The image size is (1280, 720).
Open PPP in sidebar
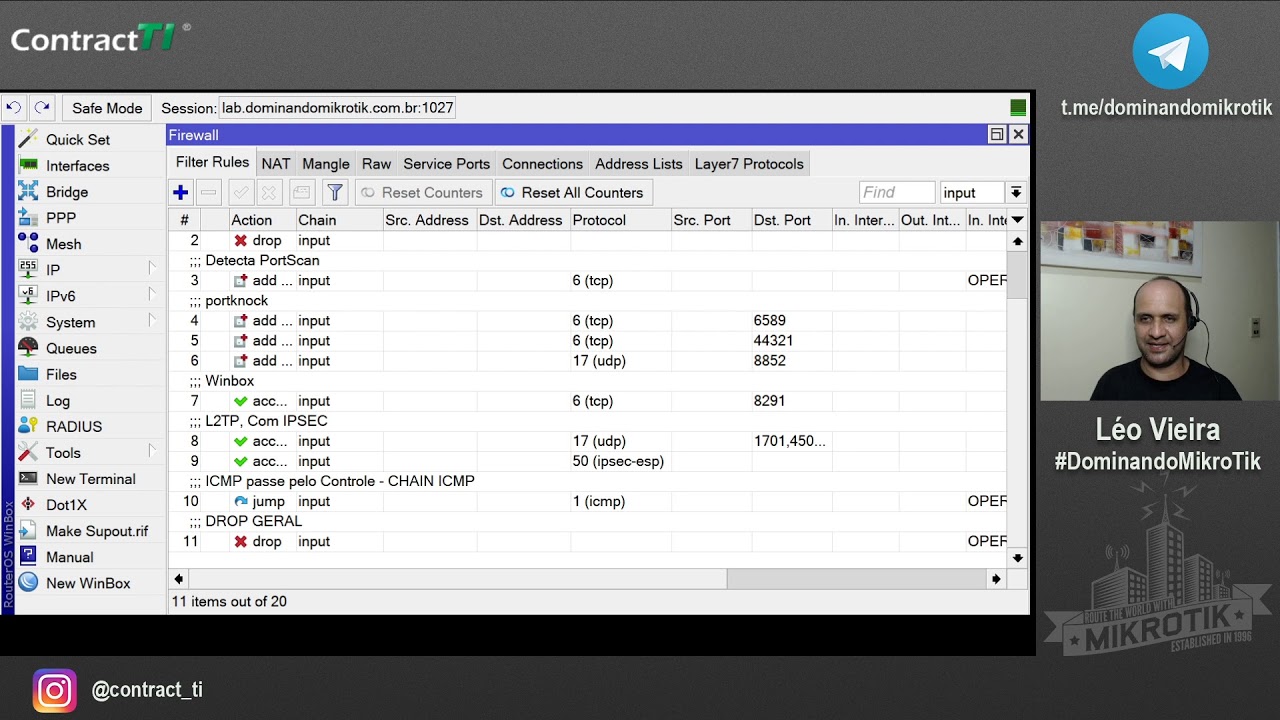tap(60, 218)
